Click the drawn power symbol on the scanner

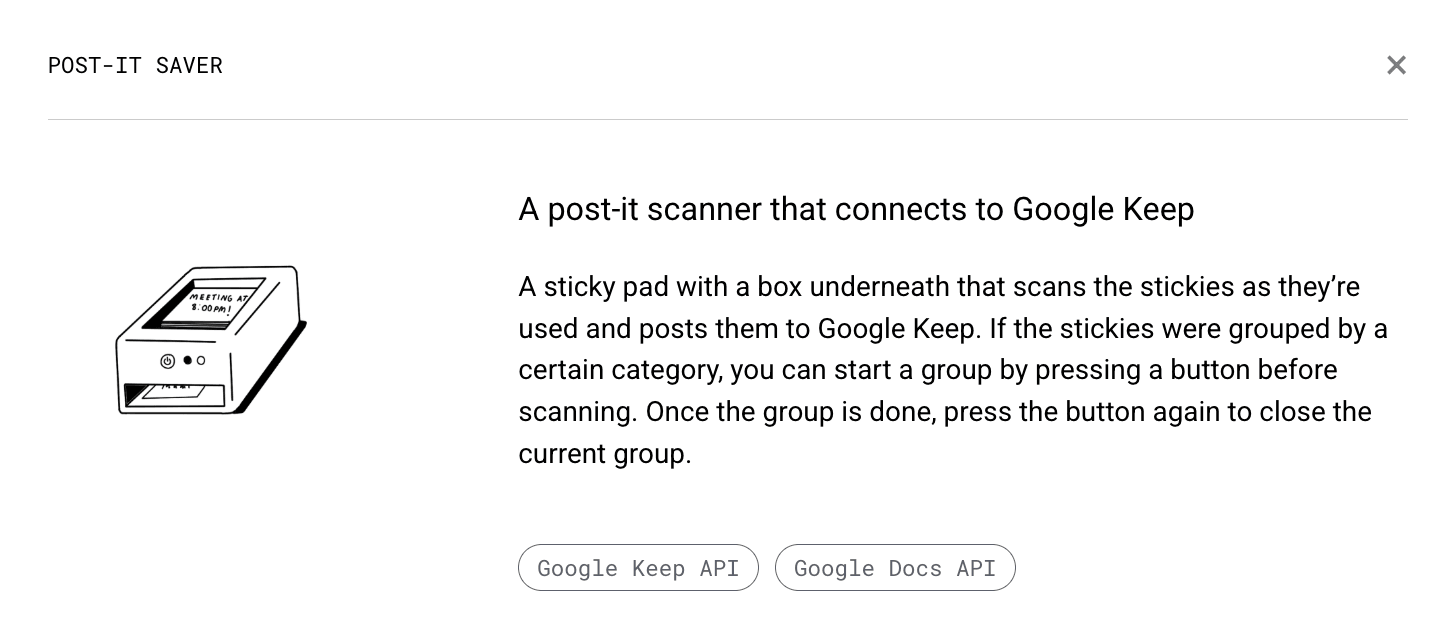point(166,361)
